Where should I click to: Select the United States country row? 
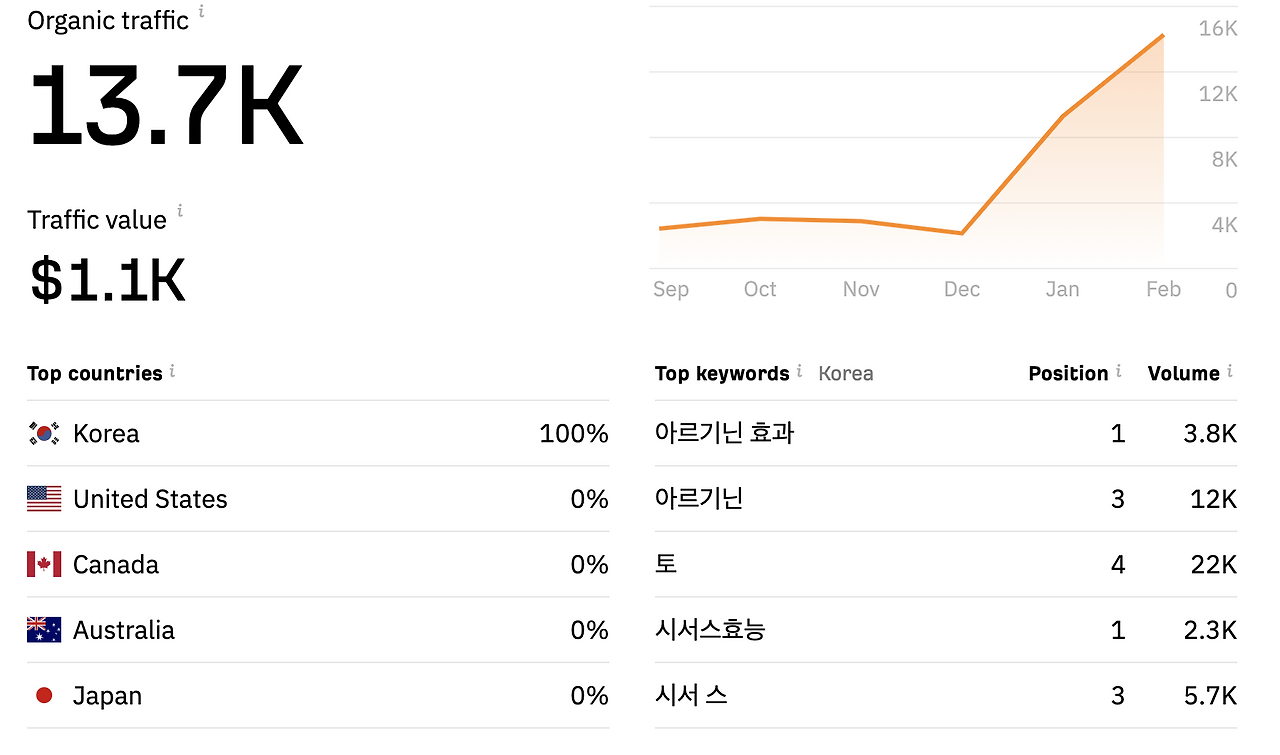[318, 499]
